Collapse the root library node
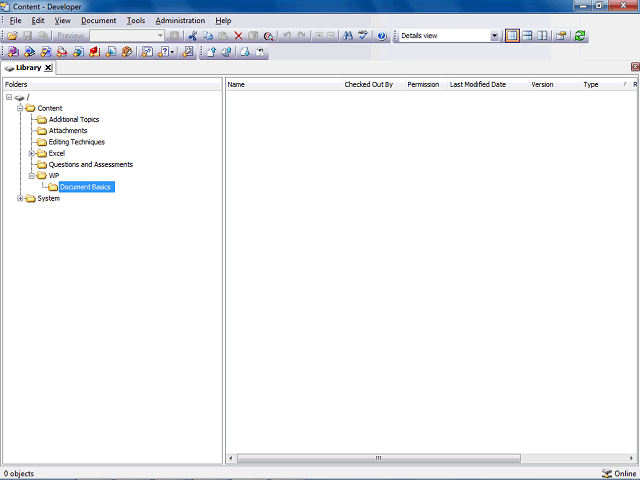 pos(9,97)
